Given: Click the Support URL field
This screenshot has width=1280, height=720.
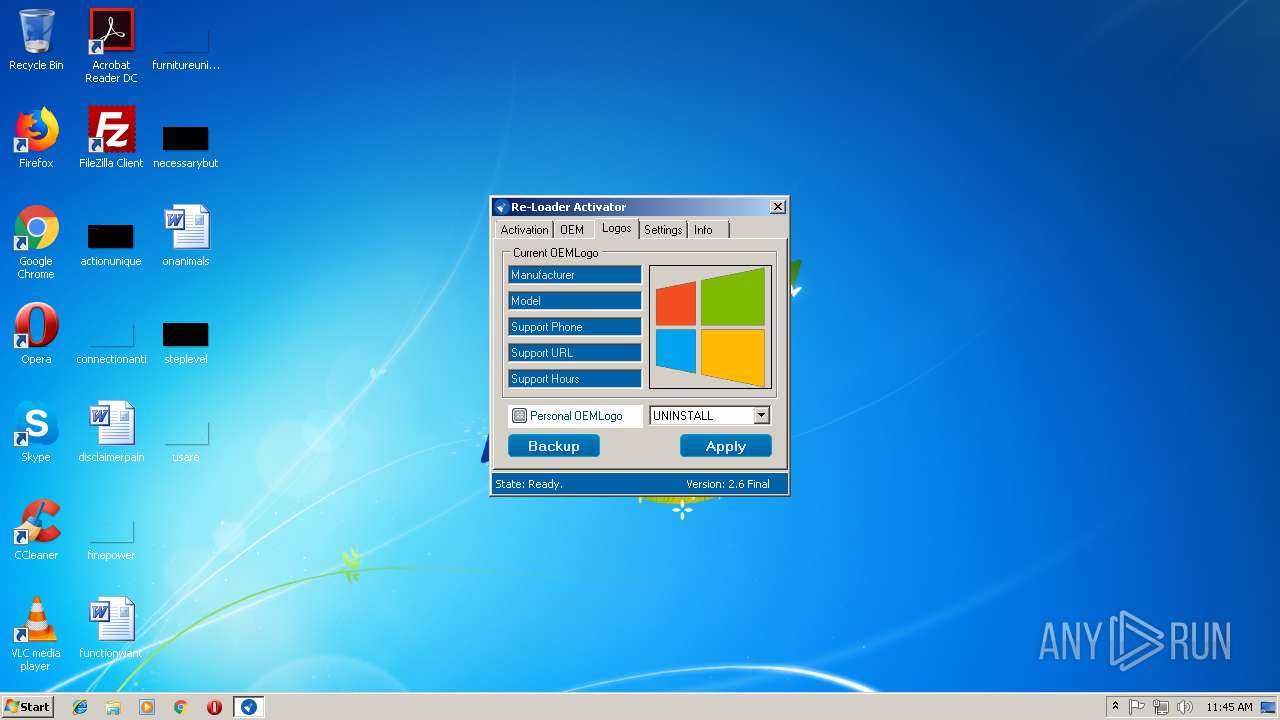Looking at the screenshot, I should 575,353.
